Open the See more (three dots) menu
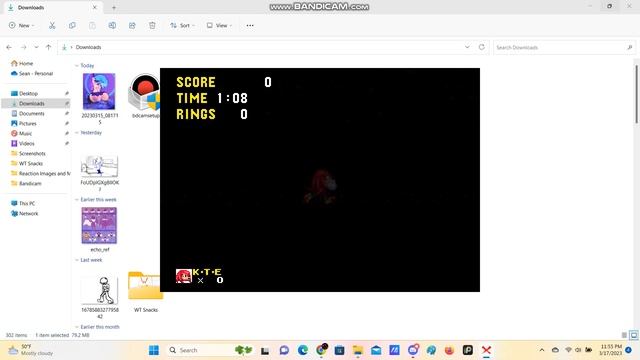The image size is (640, 360). [x=250, y=25]
